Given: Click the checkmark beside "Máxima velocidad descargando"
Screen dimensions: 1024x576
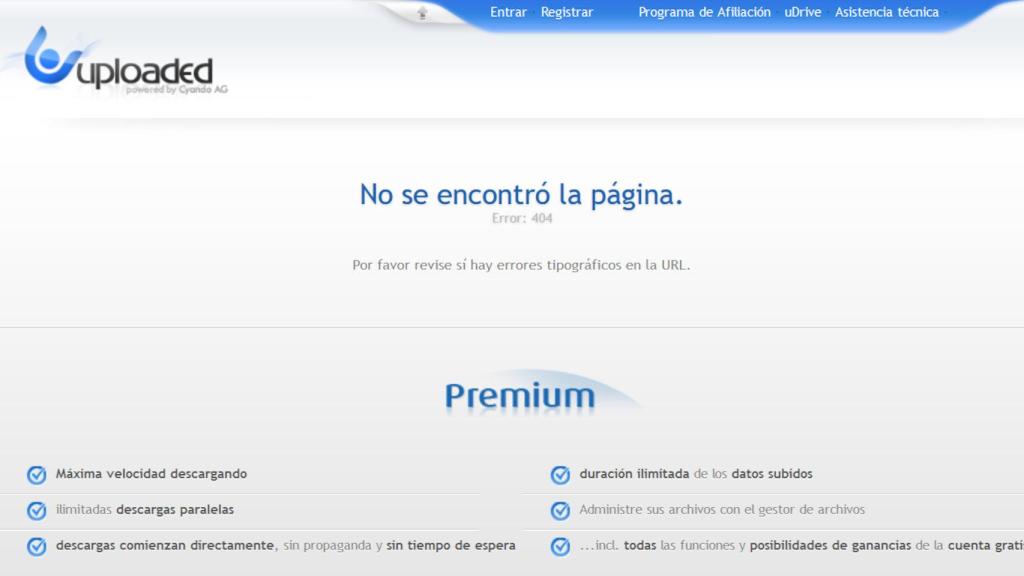Looking at the screenshot, I should [x=34, y=473].
